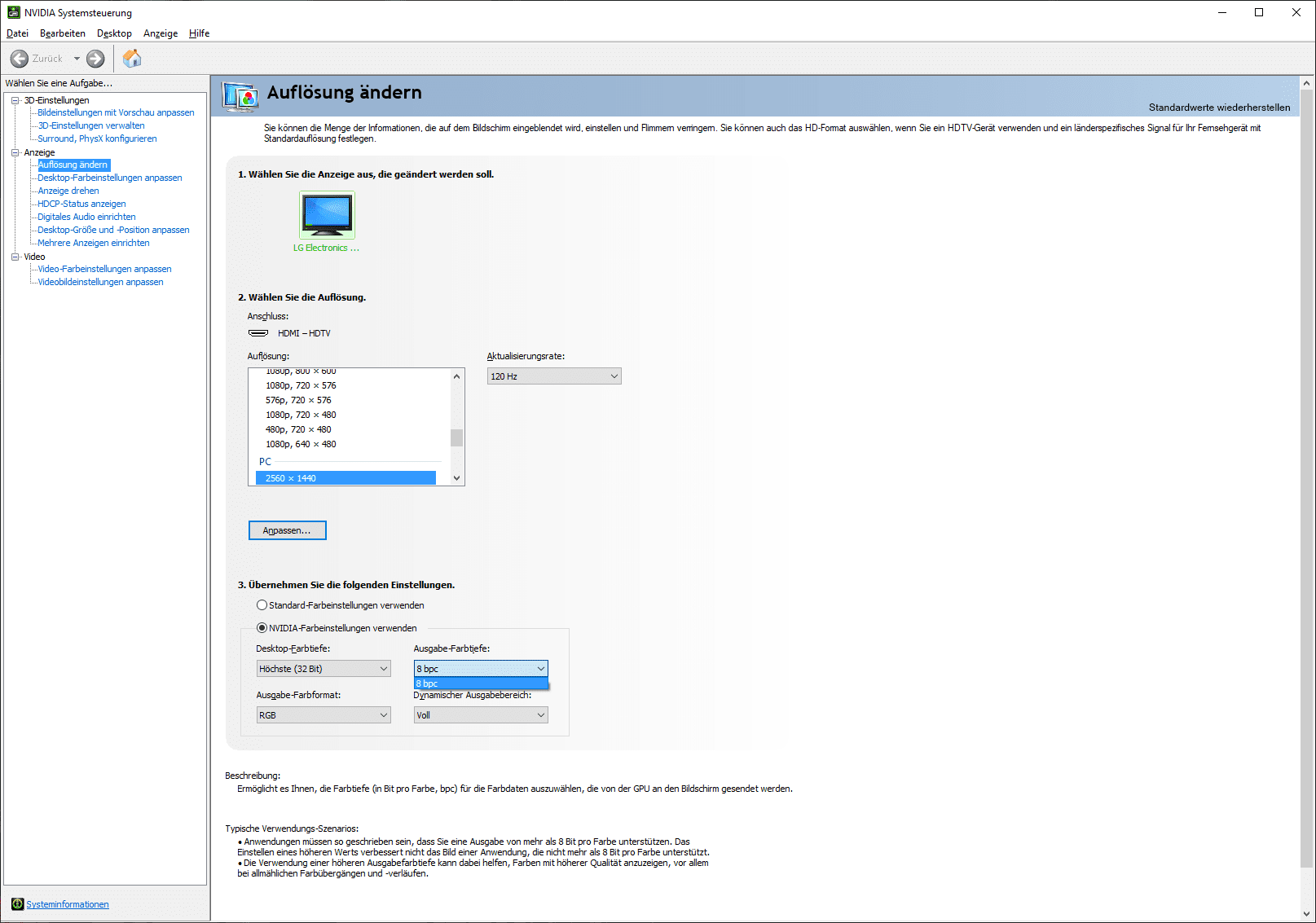Click the Systeminformationen link
Image resolution: width=1316 pixels, height=923 pixels.
[68, 904]
